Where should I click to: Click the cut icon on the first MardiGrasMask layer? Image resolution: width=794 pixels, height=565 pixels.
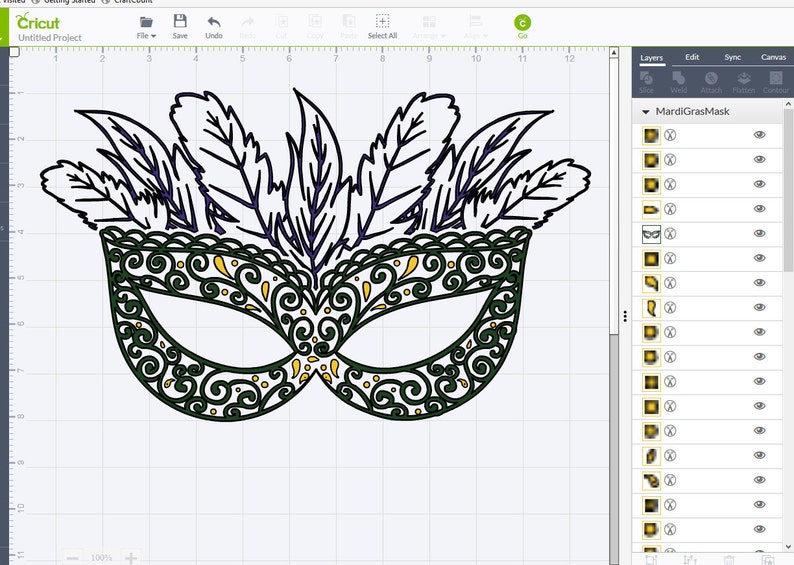tap(670, 135)
